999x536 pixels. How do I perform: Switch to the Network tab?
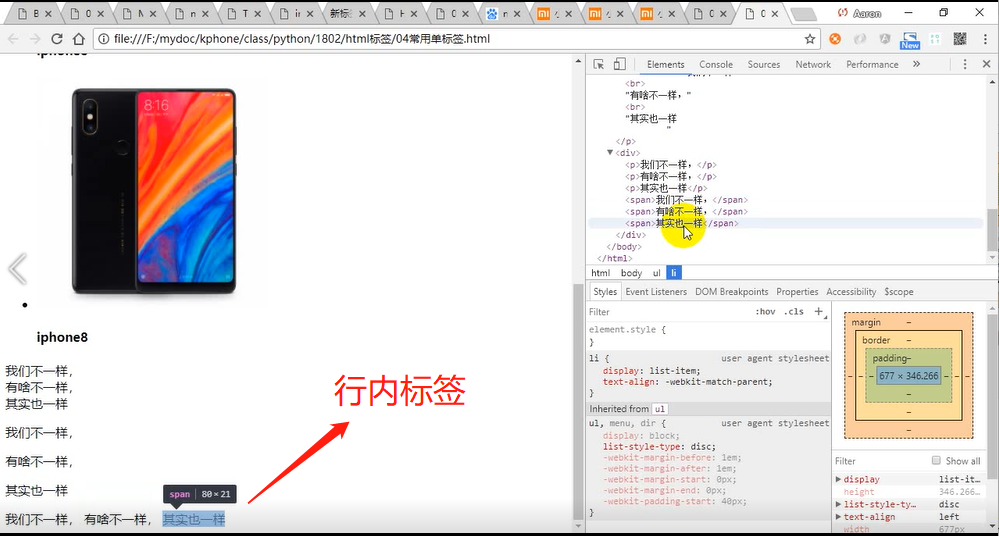tap(813, 64)
